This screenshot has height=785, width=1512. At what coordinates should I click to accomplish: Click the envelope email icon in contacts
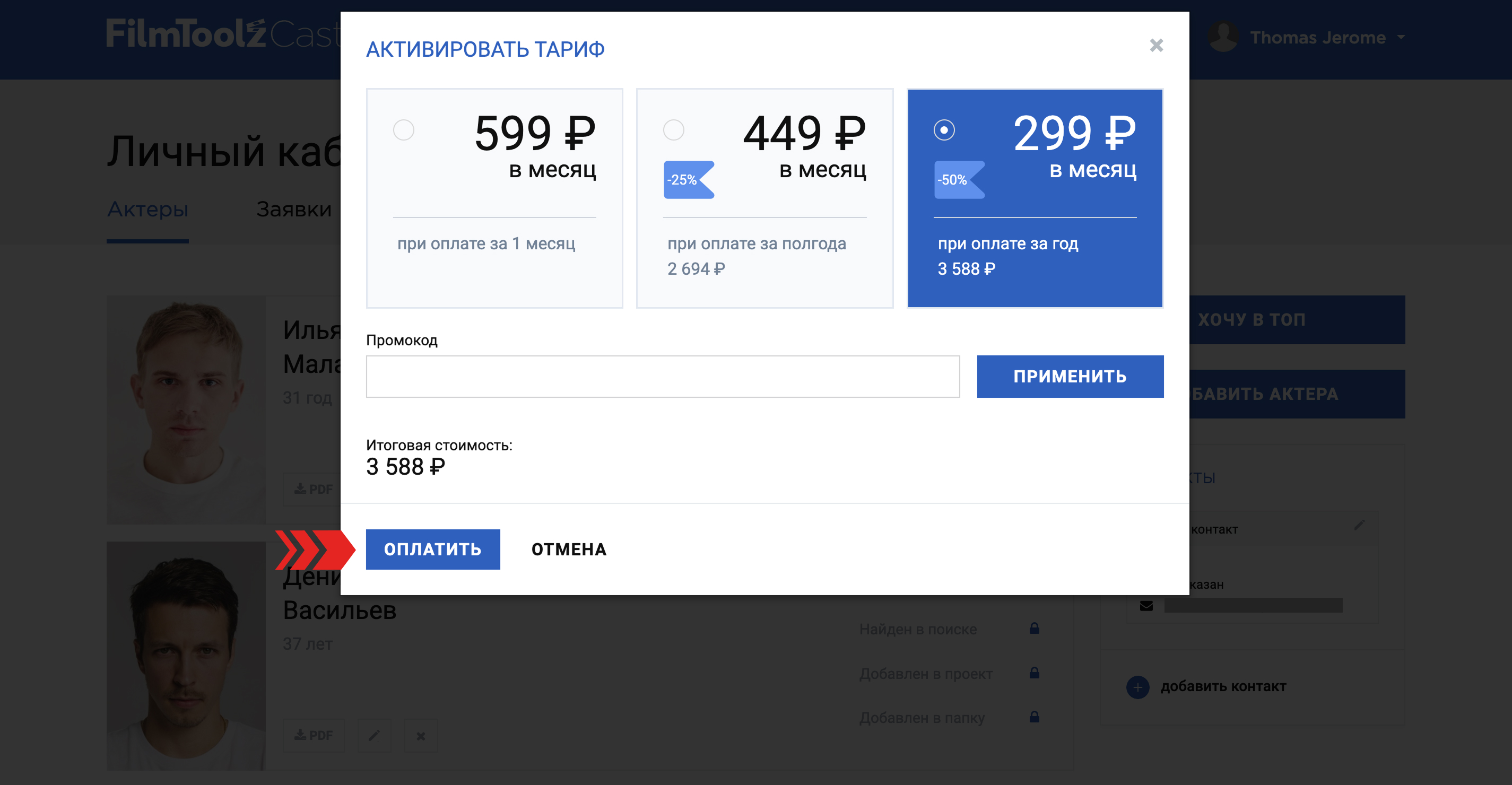point(1146,606)
